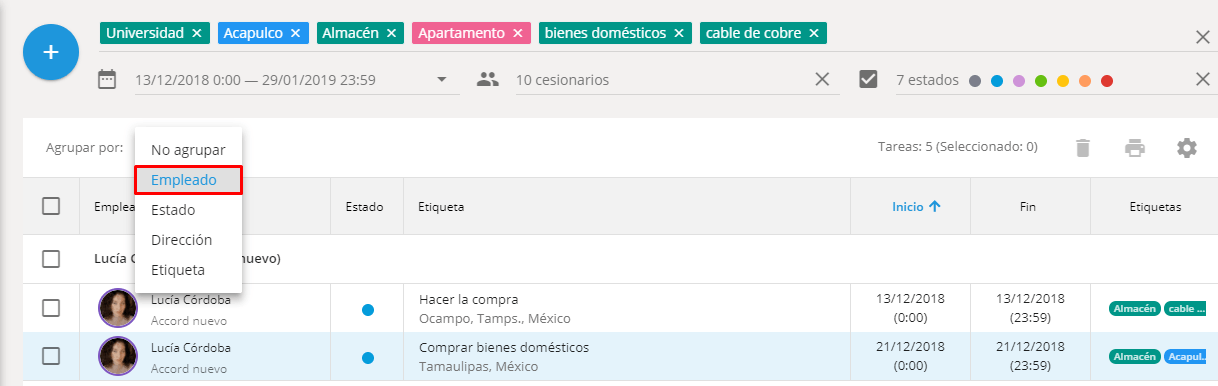Click avatar in Hacer la compra row

(x=118, y=308)
